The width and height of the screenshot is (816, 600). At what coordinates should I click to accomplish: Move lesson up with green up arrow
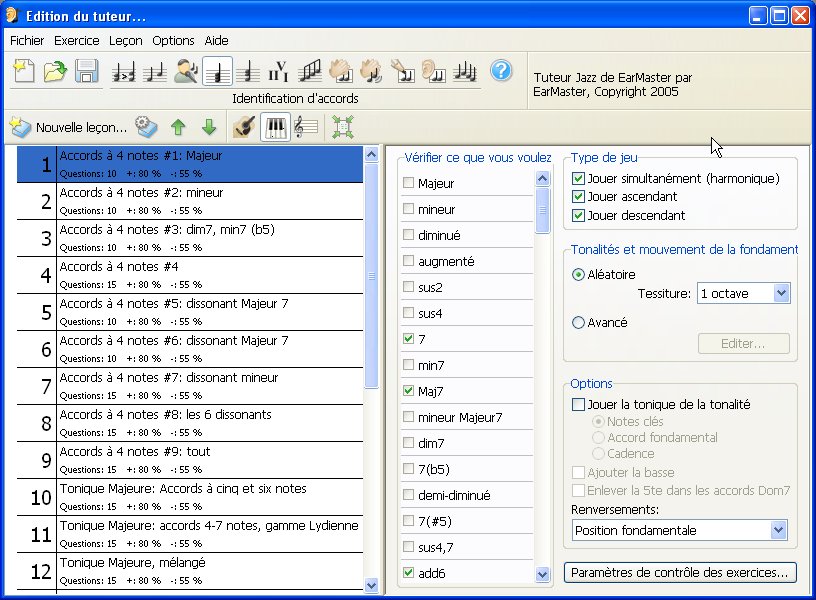[x=178, y=127]
